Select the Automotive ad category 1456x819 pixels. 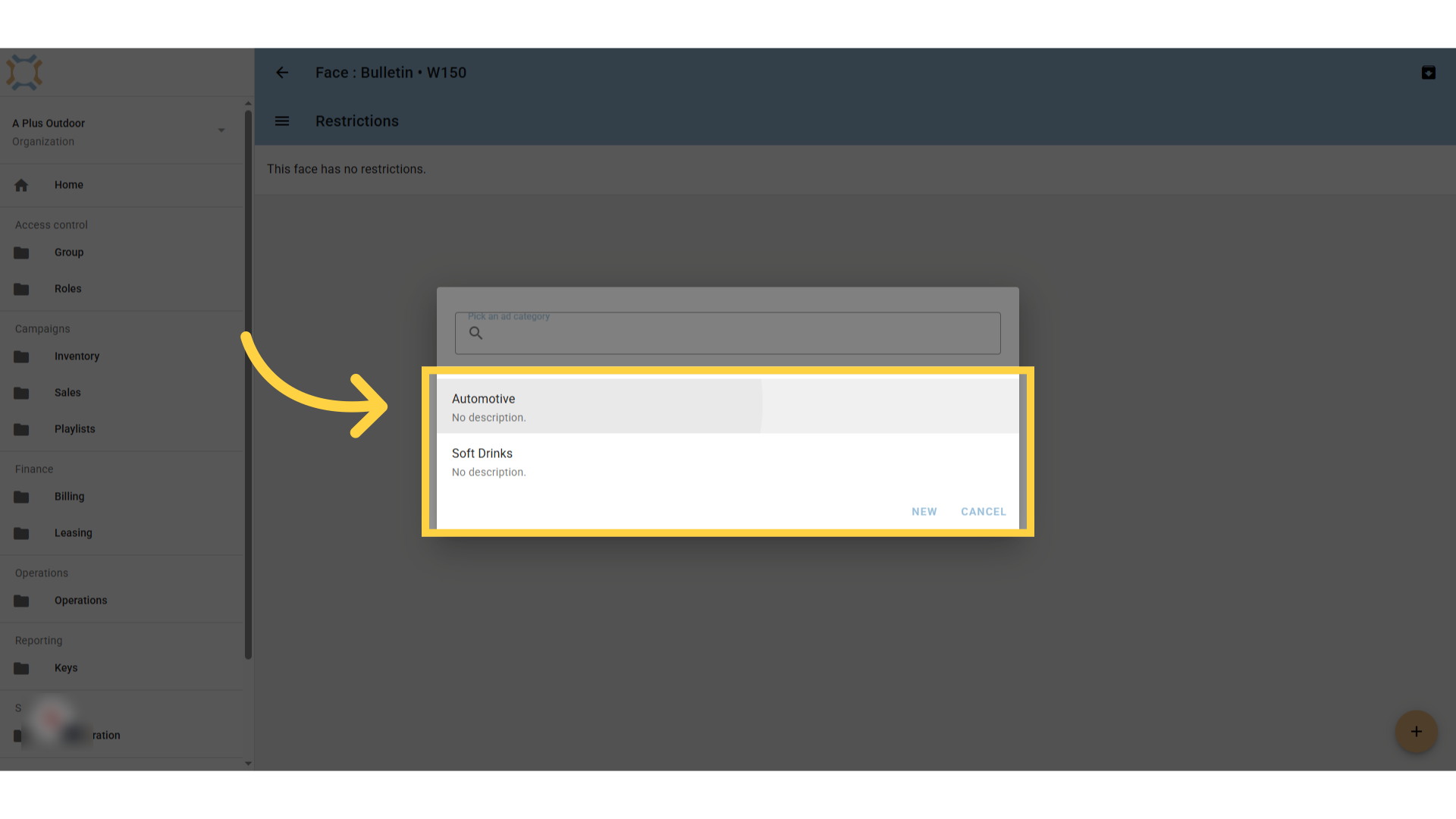(728, 406)
